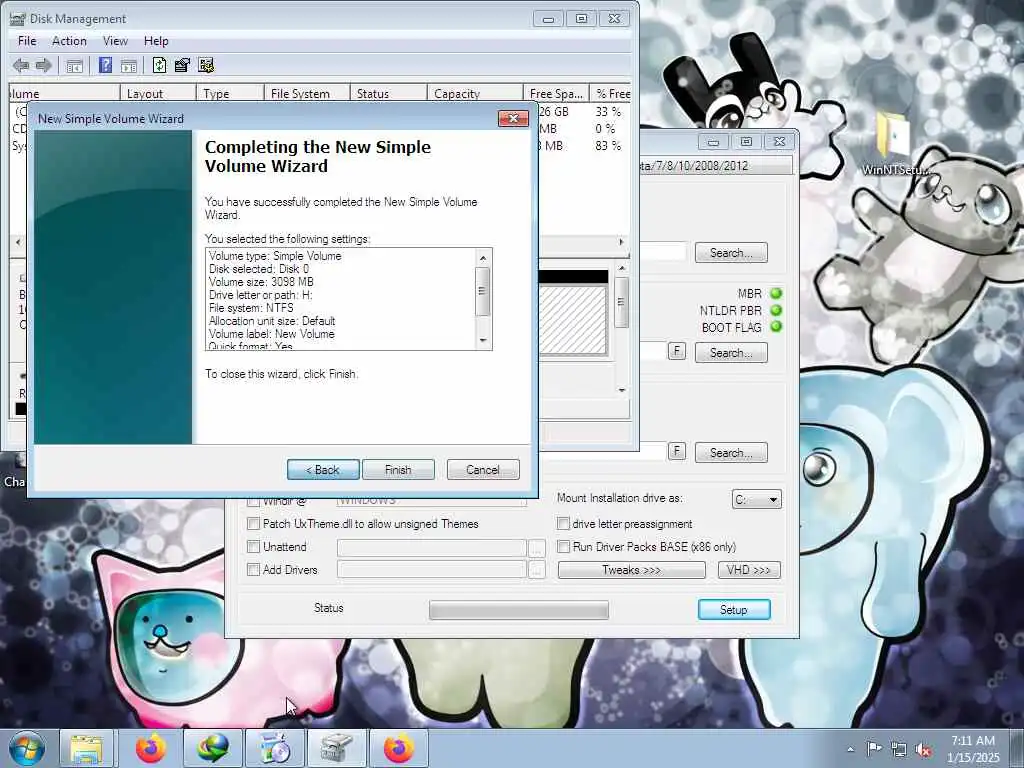Open Windows Explorer from the taskbar
The width and height of the screenshot is (1024, 768).
pos(87,748)
